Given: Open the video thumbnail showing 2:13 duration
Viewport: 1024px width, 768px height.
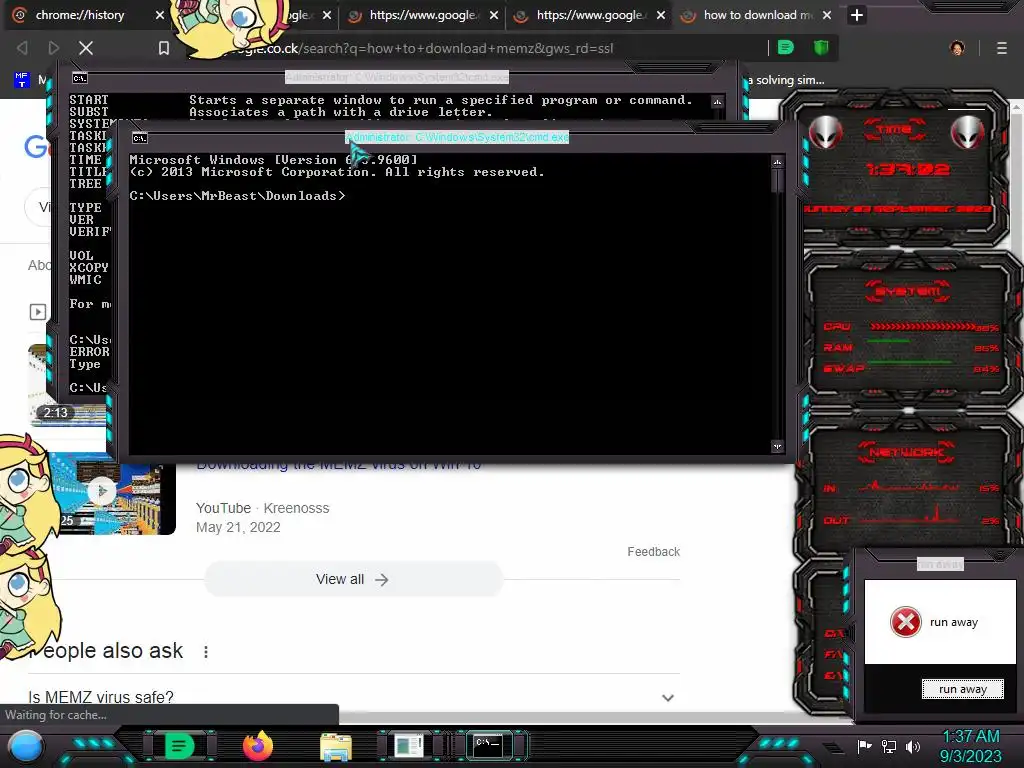Looking at the screenshot, I should pyautogui.click(x=69, y=385).
